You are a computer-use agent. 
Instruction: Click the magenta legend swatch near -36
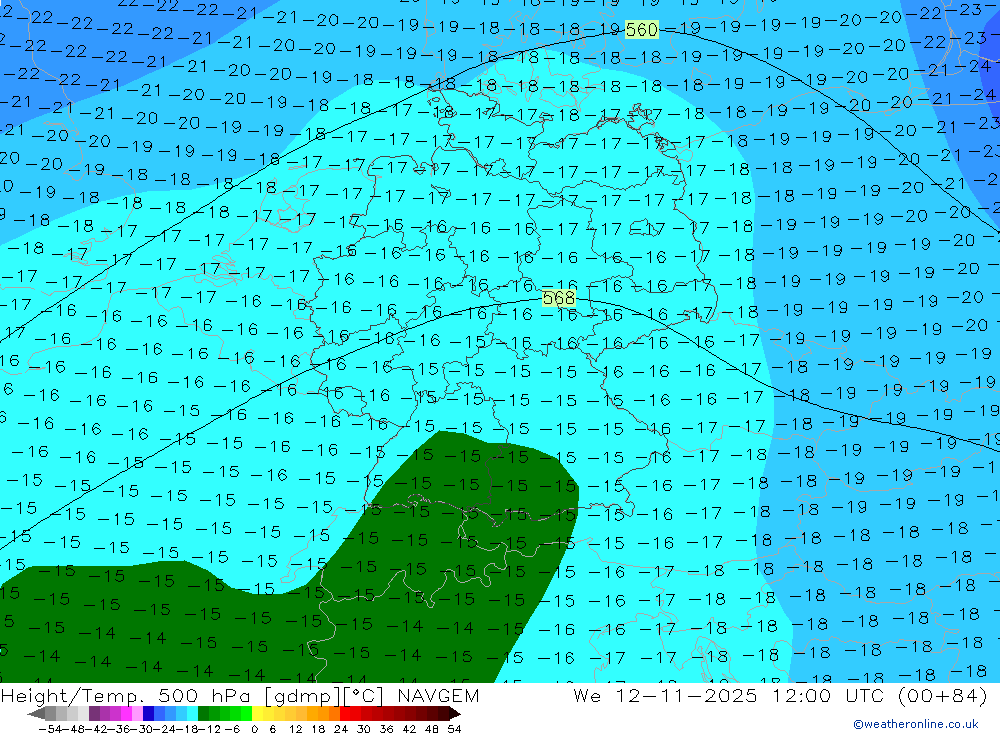(x=126, y=714)
